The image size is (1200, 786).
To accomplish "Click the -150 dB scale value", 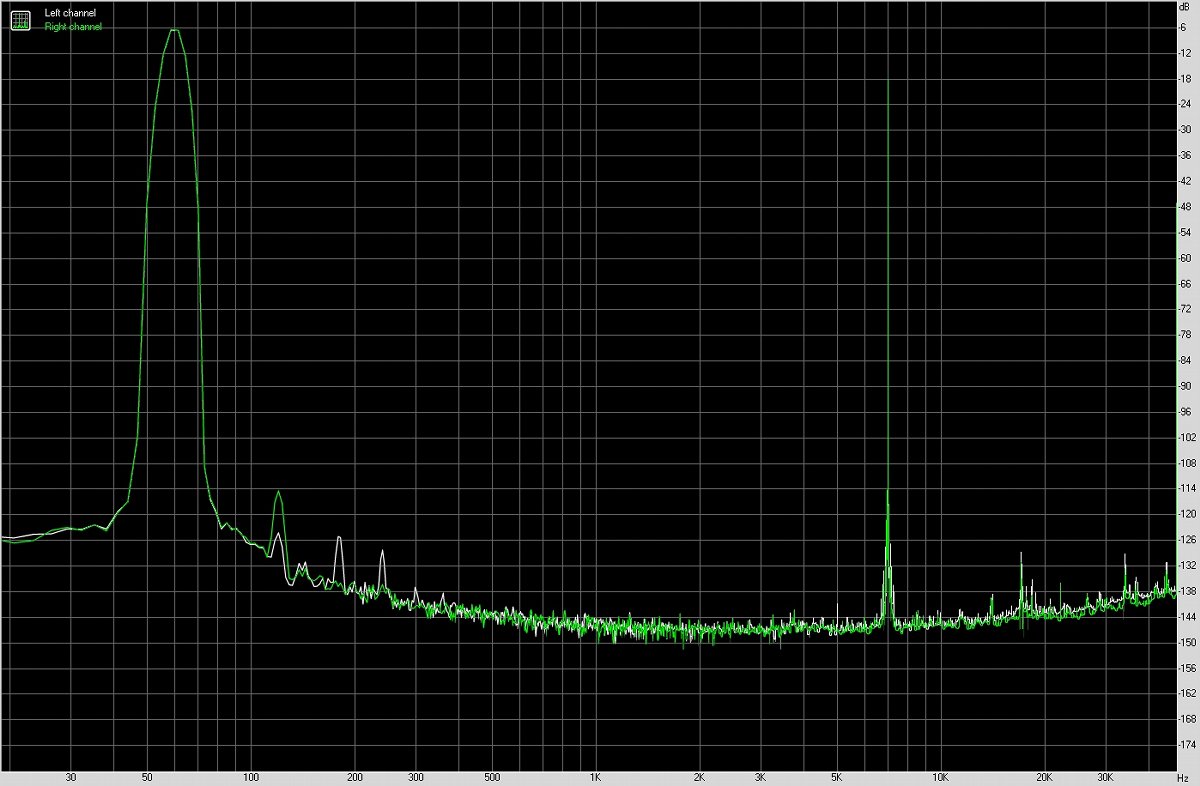I will (1188, 642).
